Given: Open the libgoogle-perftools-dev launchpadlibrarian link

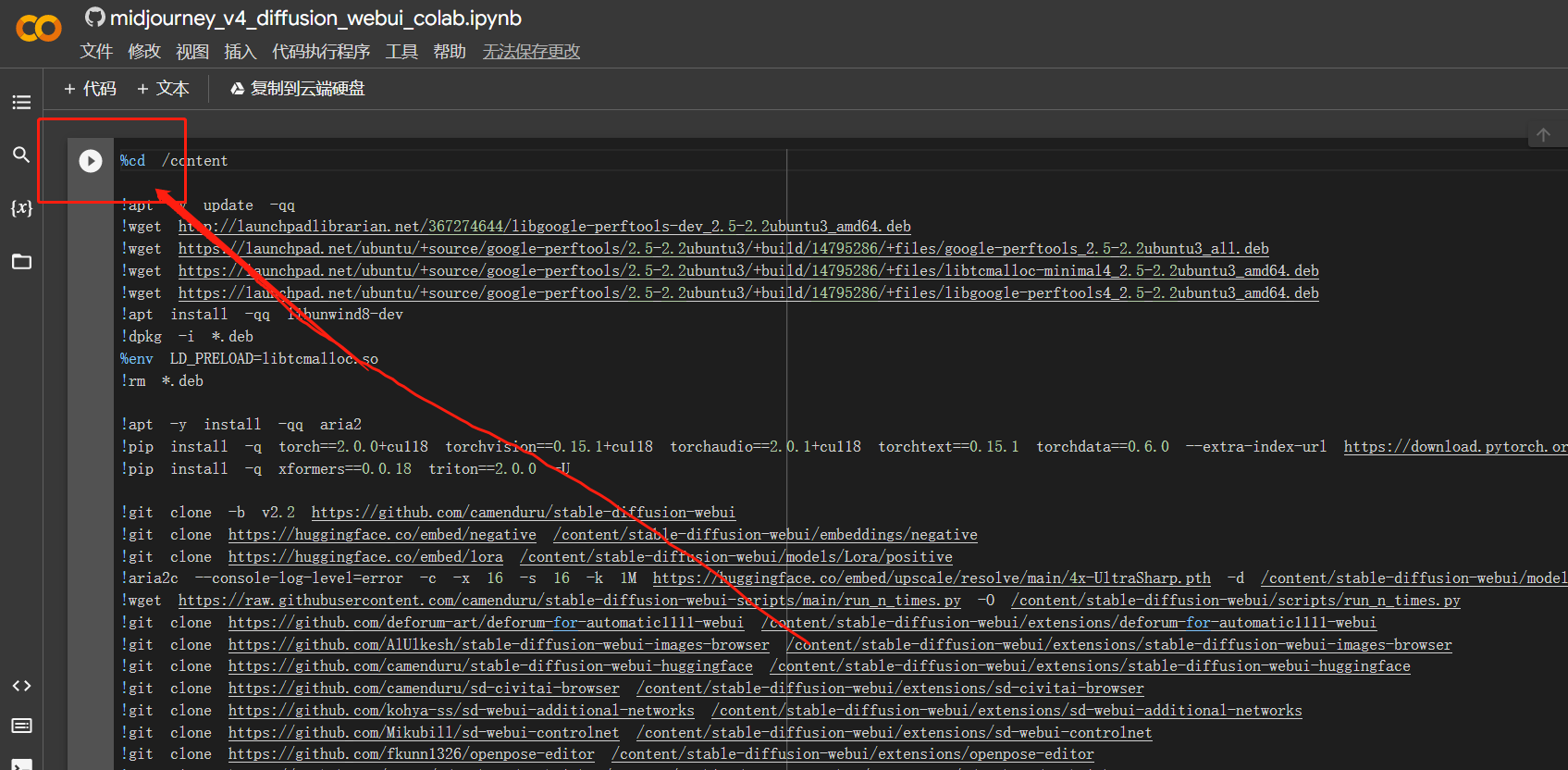Looking at the screenshot, I should 545,227.
